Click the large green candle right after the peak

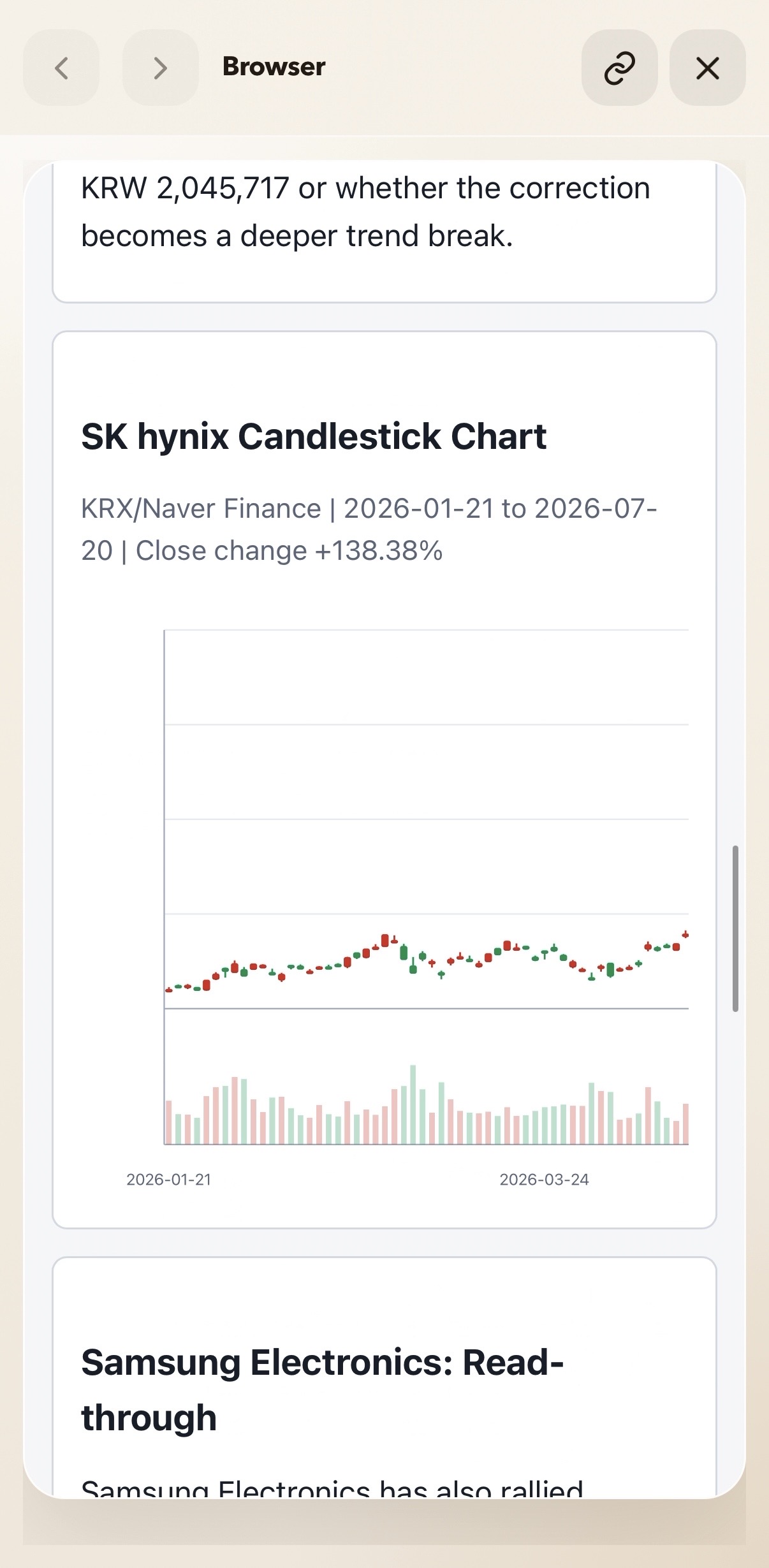[x=404, y=953]
